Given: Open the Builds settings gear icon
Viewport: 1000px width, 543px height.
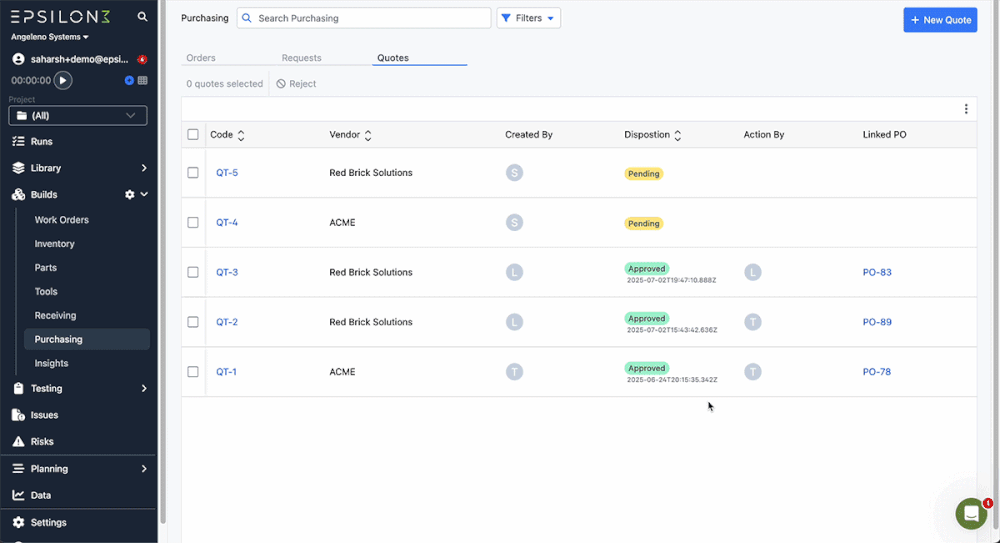Looking at the screenshot, I should click(129, 195).
